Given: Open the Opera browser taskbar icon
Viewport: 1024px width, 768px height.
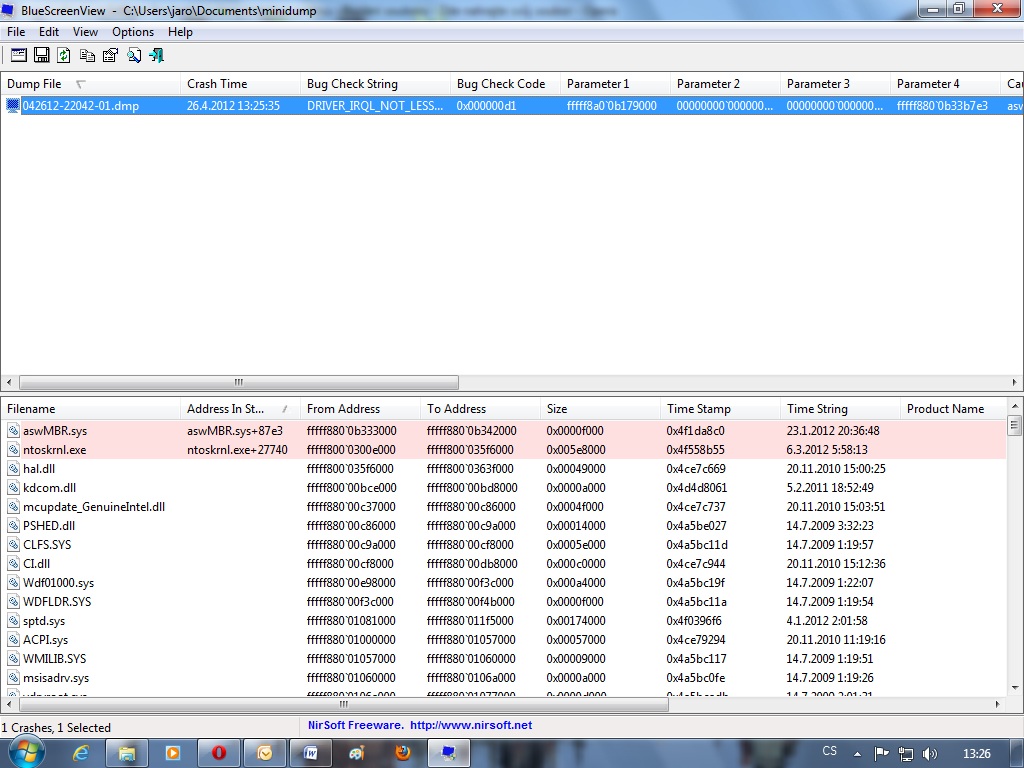Looking at the screenshot, I should [219, 753].
